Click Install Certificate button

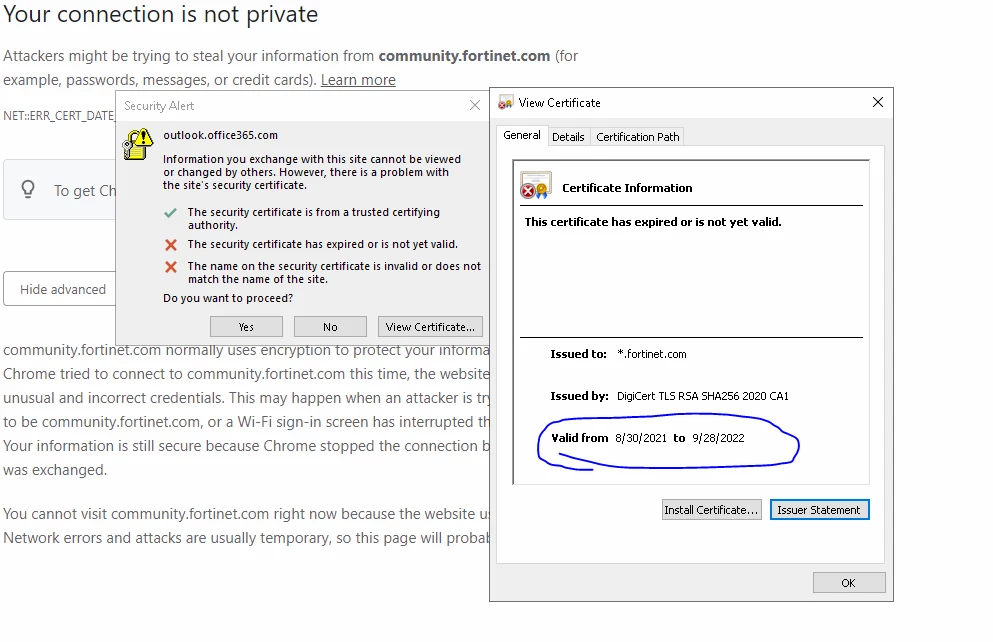[x=712, y=510]
